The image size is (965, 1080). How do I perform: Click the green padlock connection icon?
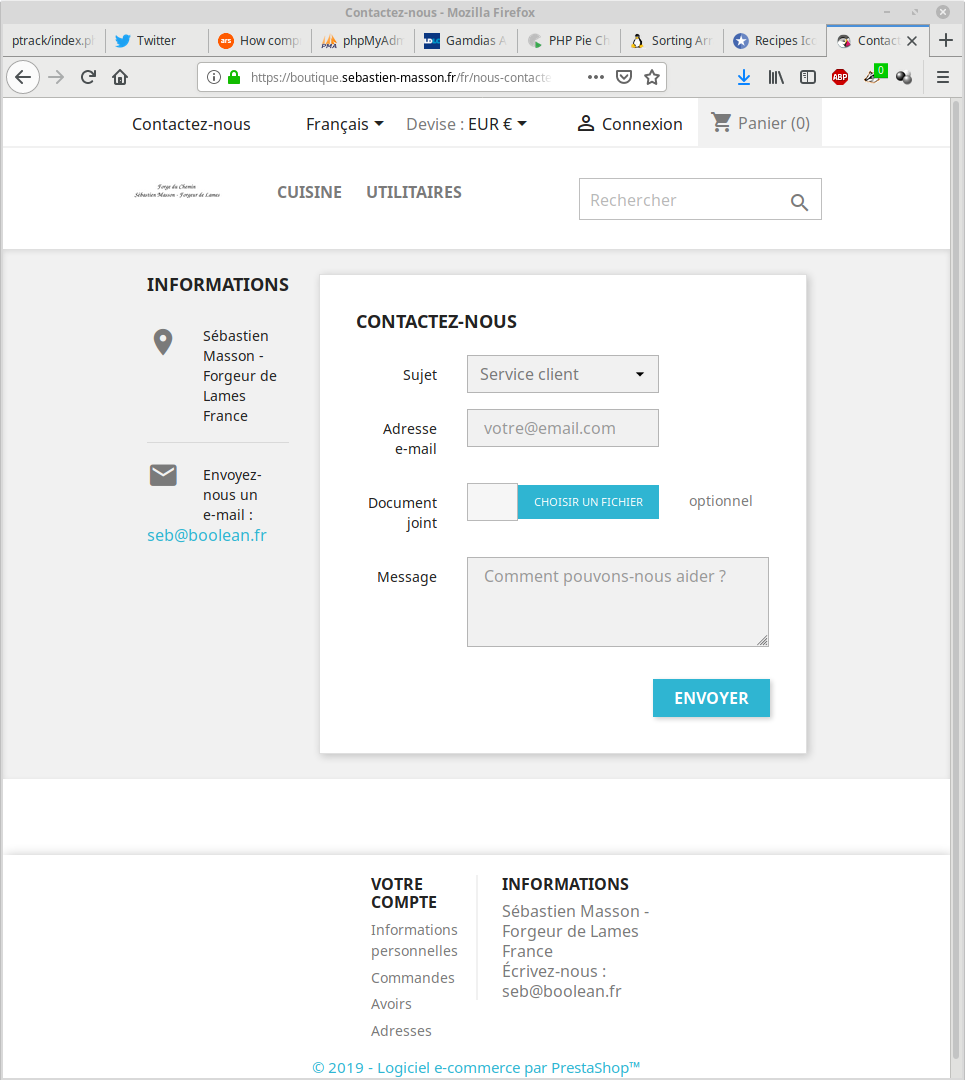[234, 77]
